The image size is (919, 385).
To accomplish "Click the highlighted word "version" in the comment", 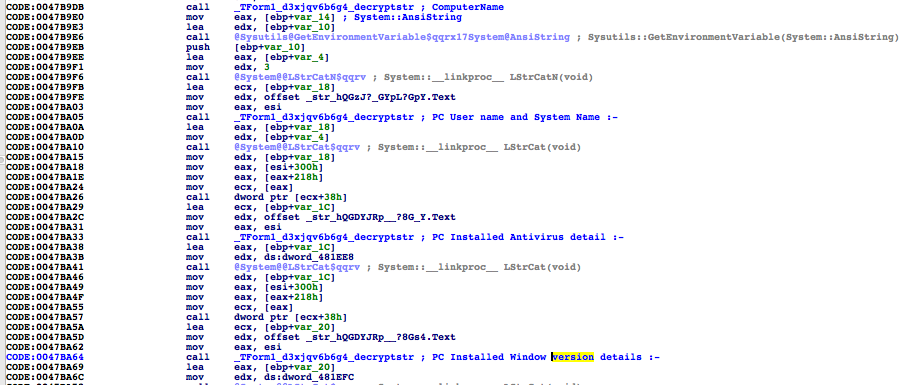I will tap(573, 357).
